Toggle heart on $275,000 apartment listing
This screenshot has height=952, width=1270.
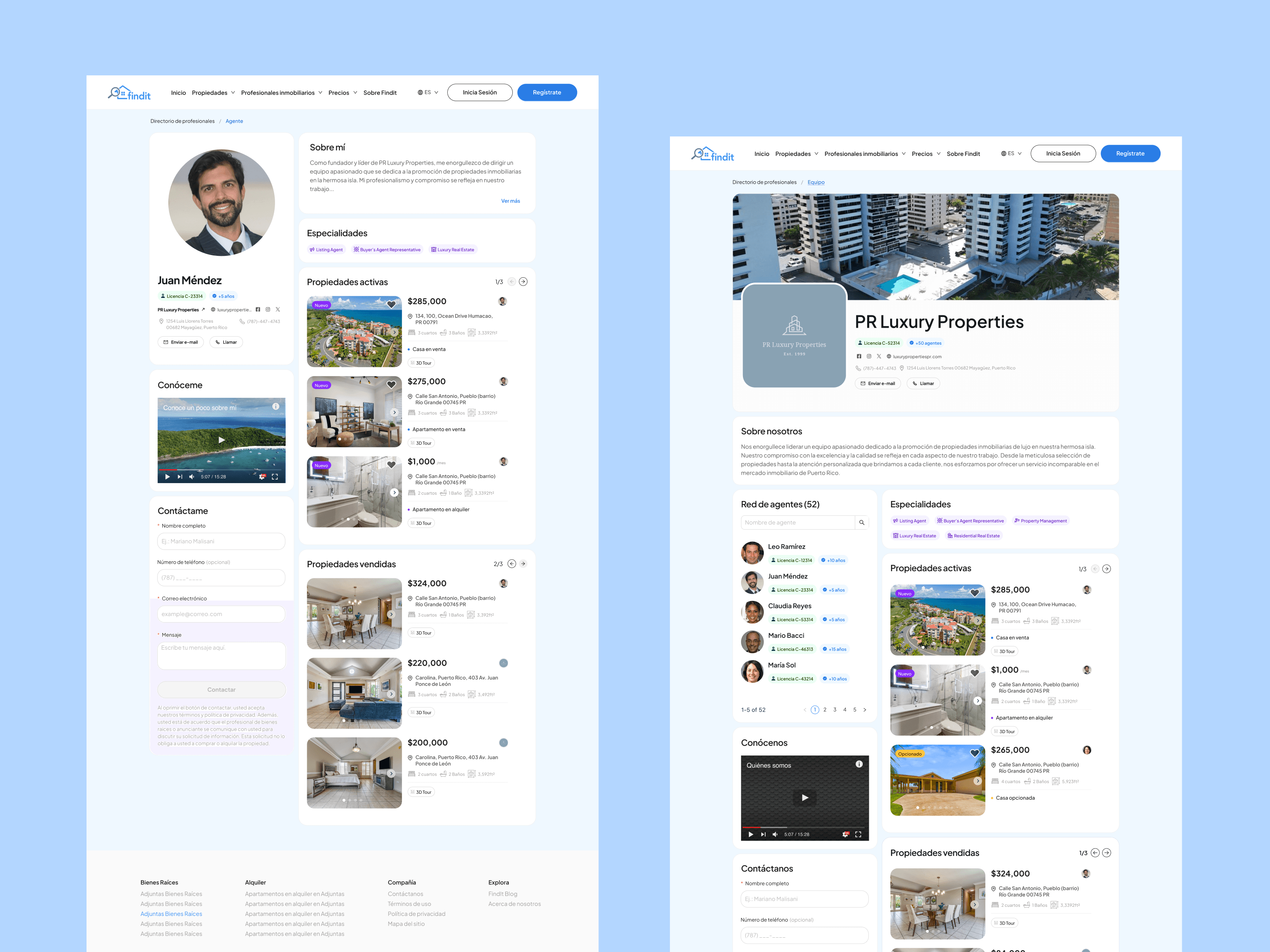pos(391,385)
